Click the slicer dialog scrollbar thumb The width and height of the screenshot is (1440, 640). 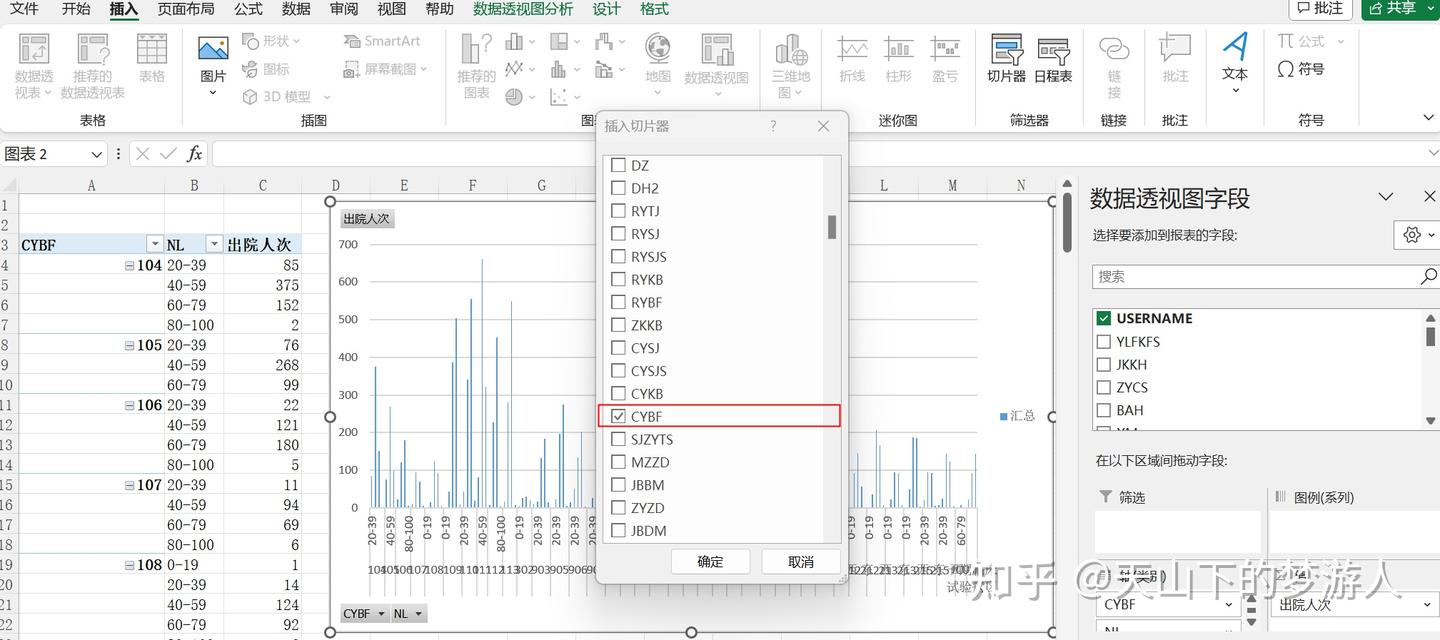coord(832,227)
